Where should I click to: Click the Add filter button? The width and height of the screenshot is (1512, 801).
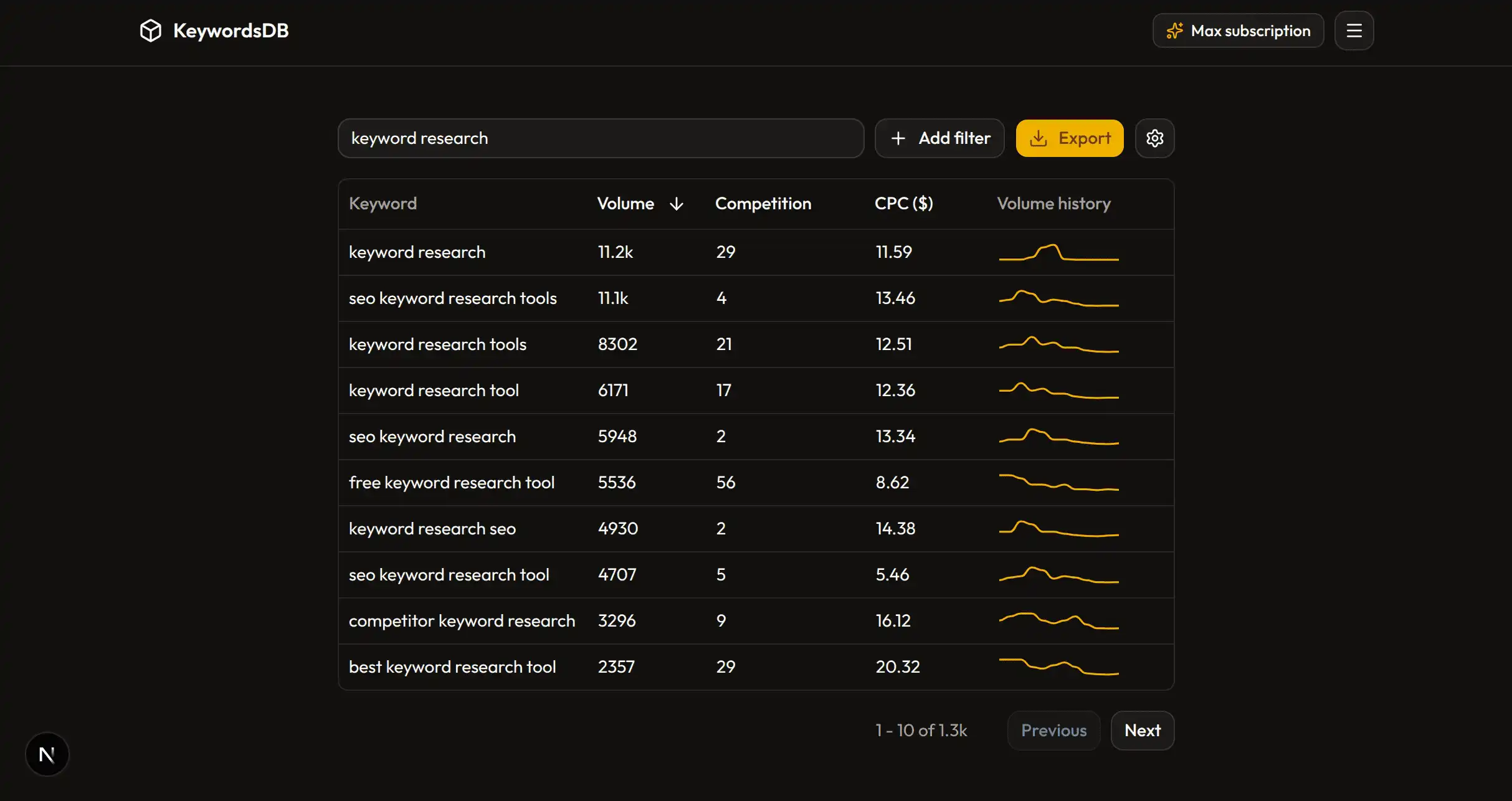[x=939, y=138]
